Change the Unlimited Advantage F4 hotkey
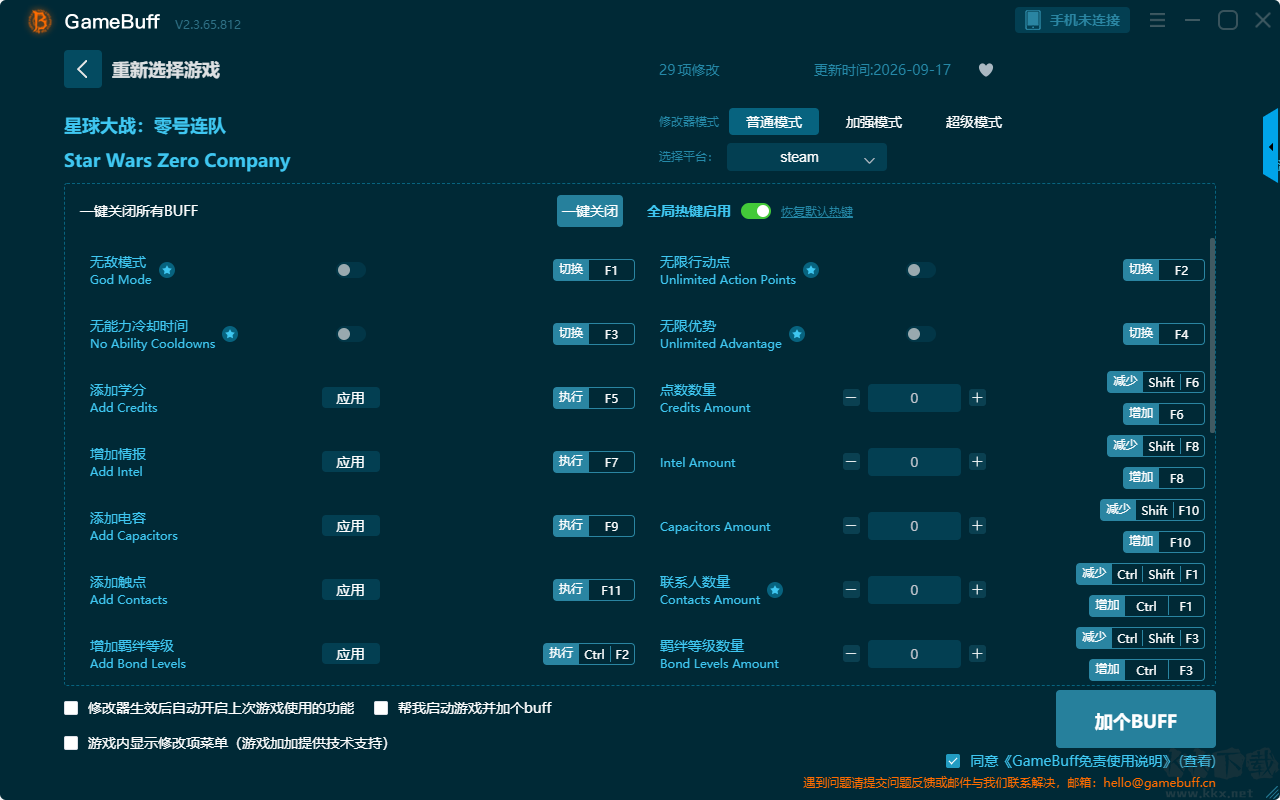 (1164, 334)
